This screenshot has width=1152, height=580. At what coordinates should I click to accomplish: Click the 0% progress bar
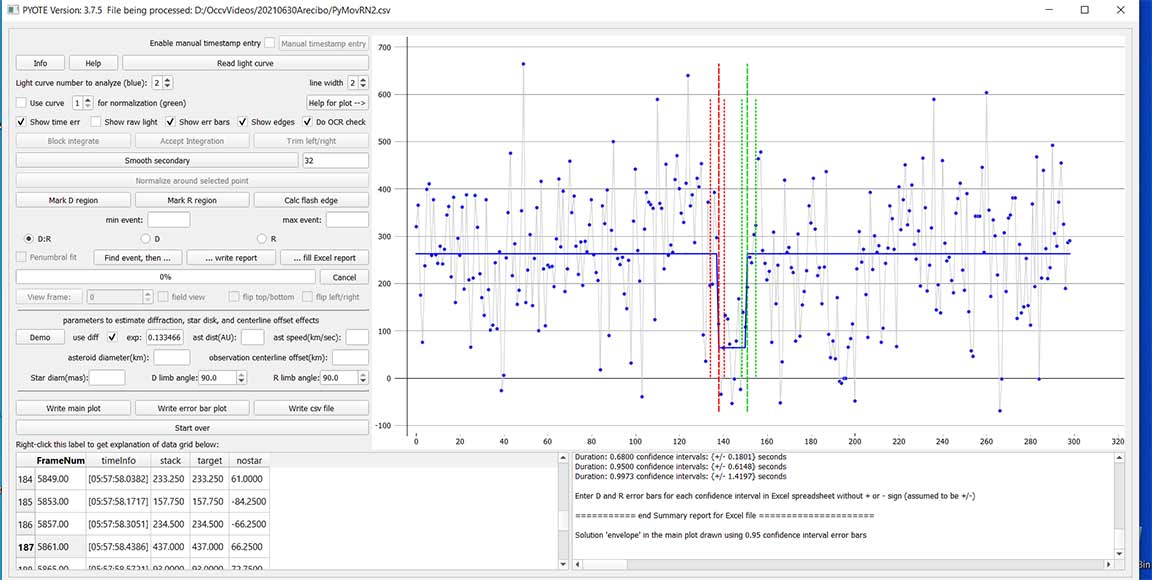pyautogui.click(x=166, y=277)
